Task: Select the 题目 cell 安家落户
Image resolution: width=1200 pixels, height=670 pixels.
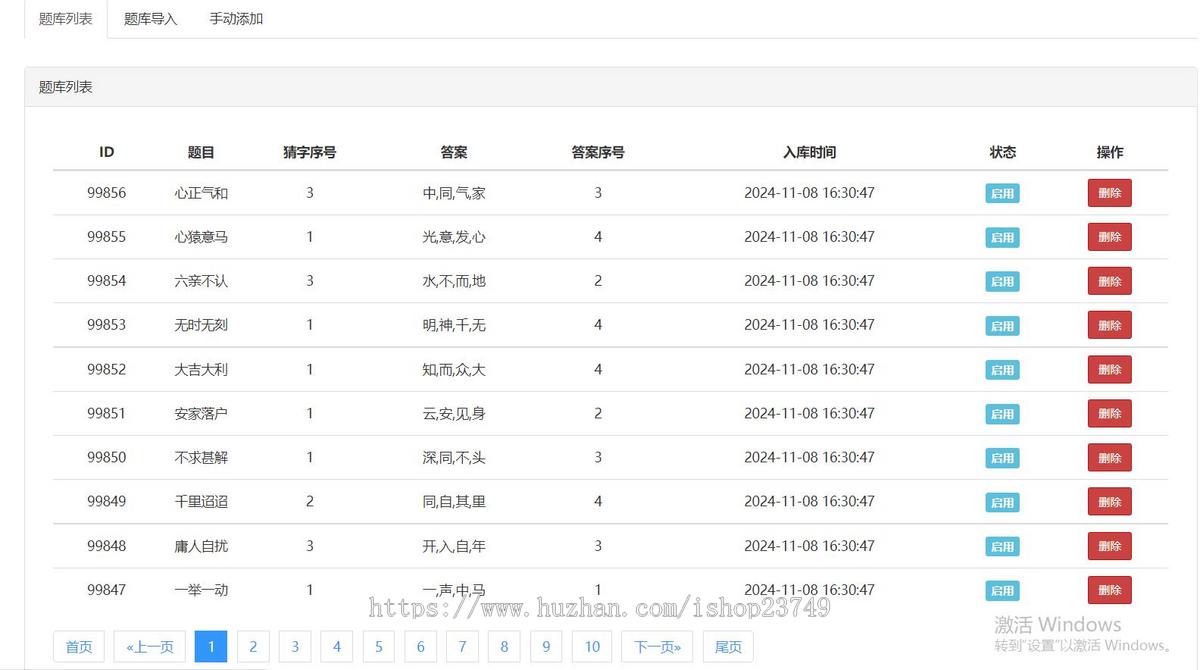Action: point(201,413)
